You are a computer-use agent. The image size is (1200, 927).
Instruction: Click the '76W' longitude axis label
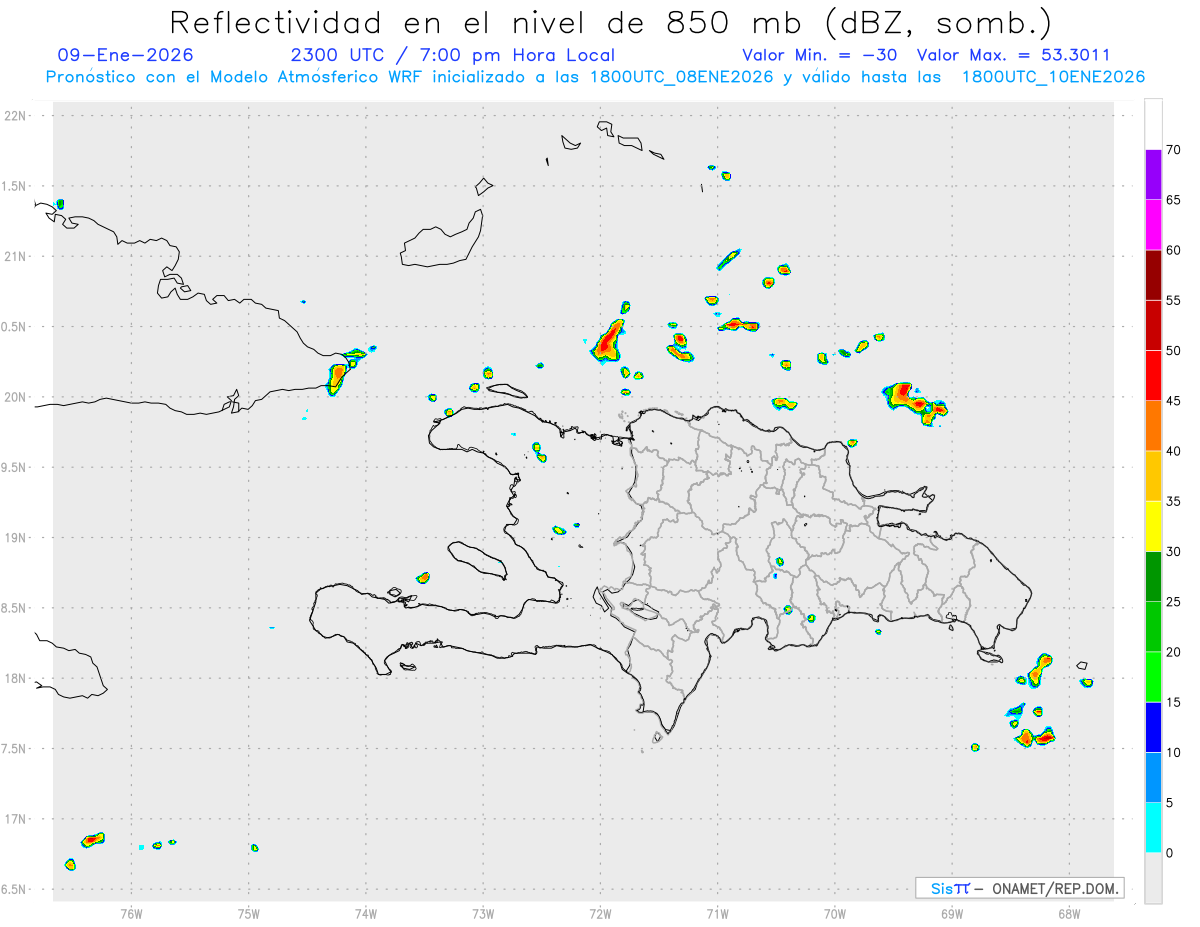click(x=131, y=913)
